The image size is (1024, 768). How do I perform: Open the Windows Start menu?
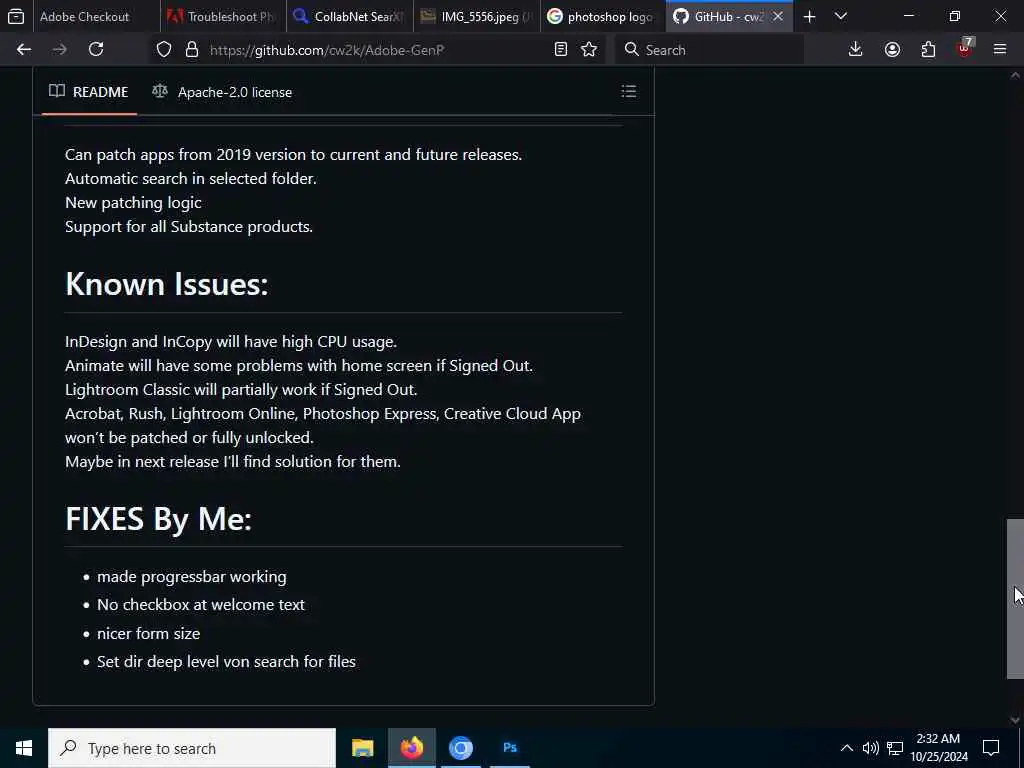point(24,748)
